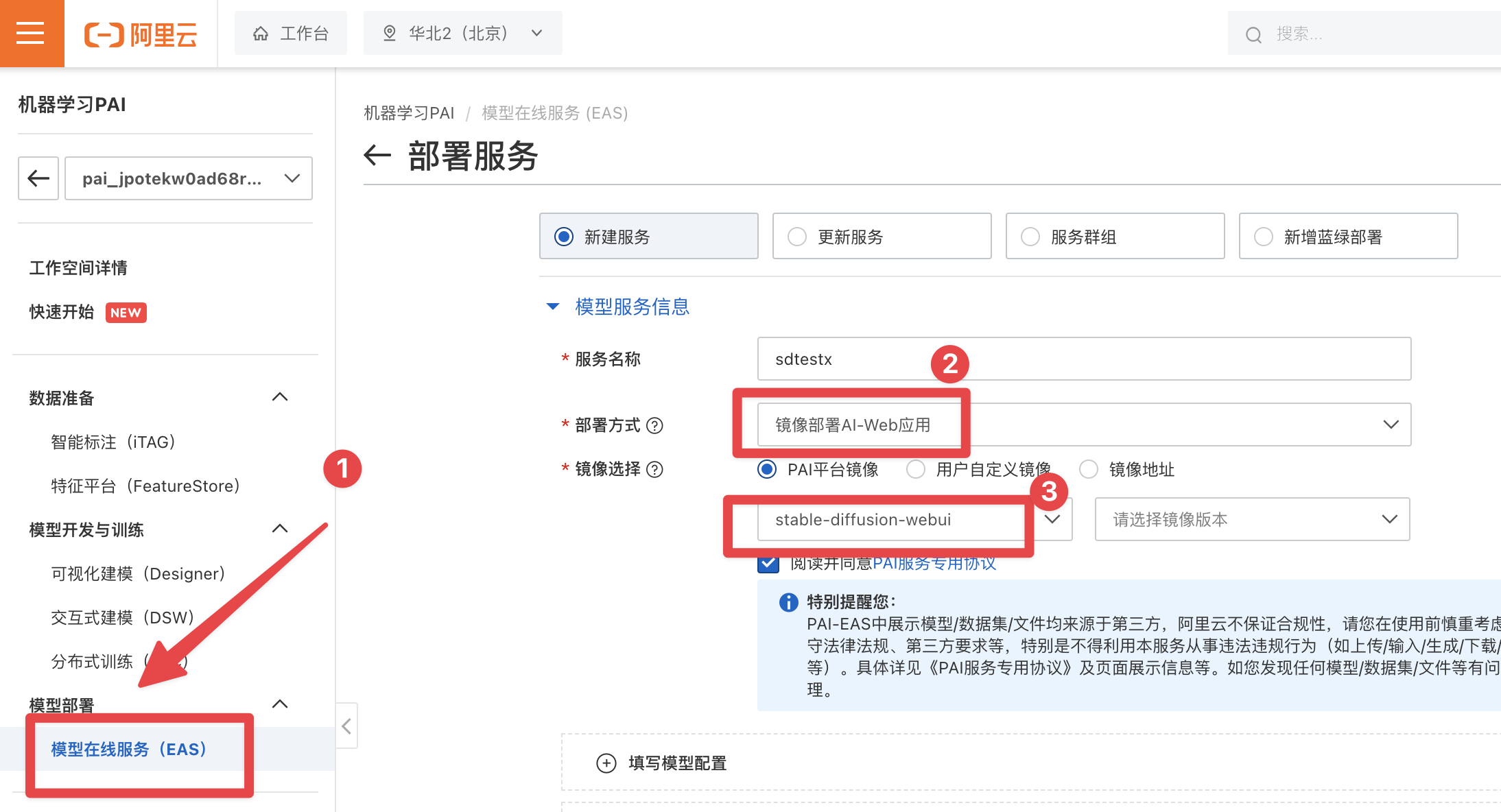
Task: Open the stable-diffusion-webui image dropdown
Action: click(915, 519)
